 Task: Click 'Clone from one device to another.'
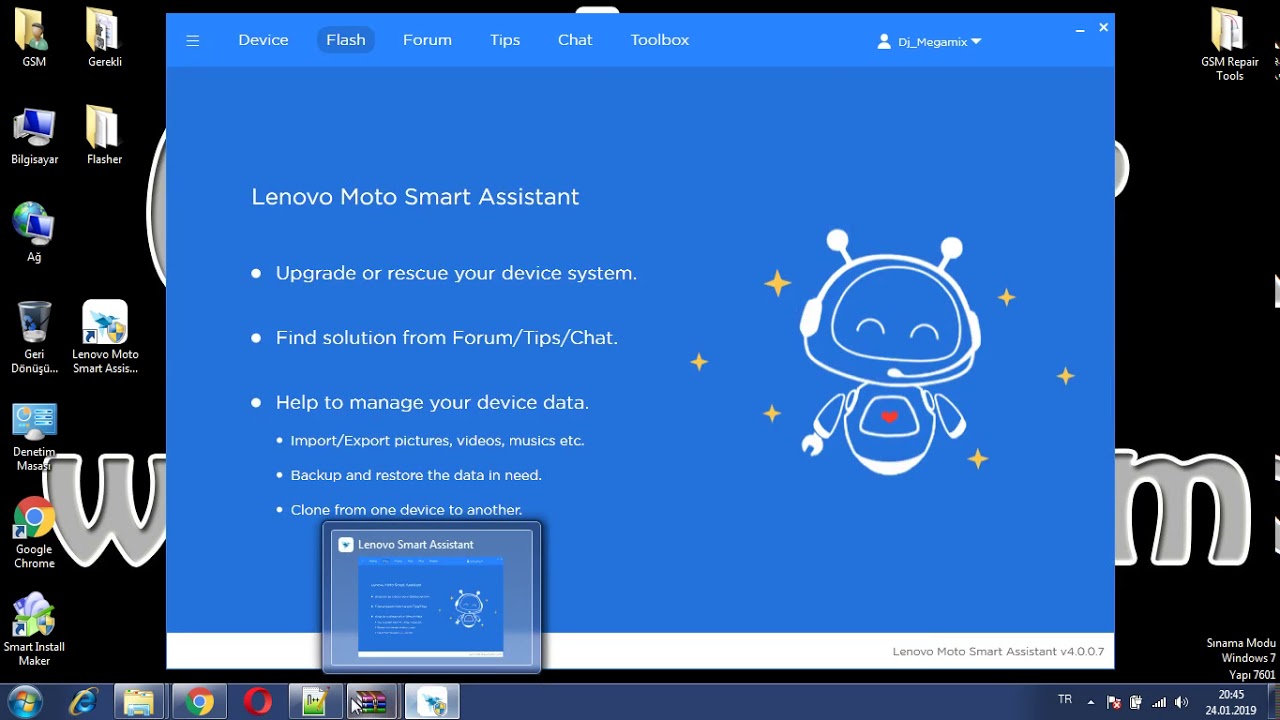[x=406, y=510]
